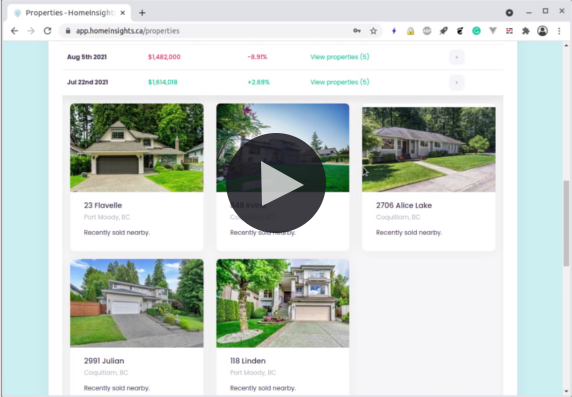The width and height of the screenshot is (572, 397).
Task: Open the yellow padlock extension
Action: [410, 31]
